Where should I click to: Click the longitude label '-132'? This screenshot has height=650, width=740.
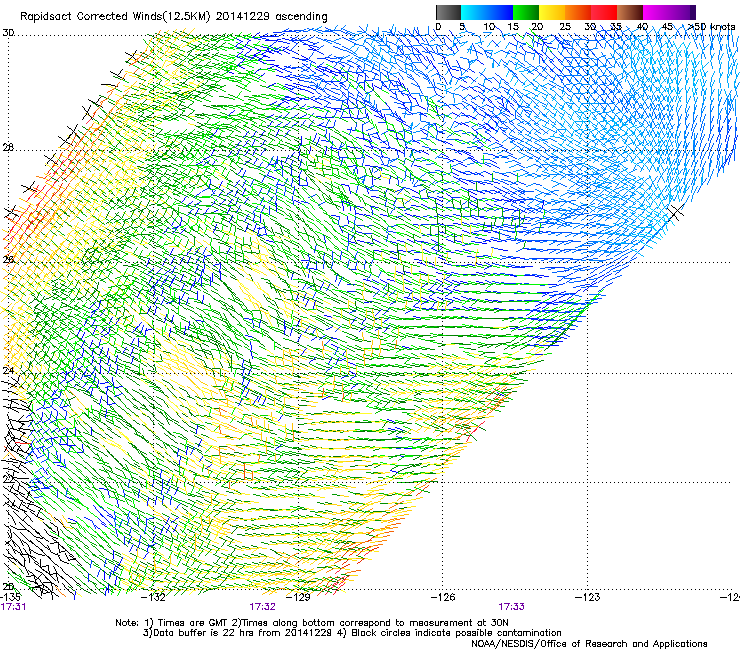(154, 597)
